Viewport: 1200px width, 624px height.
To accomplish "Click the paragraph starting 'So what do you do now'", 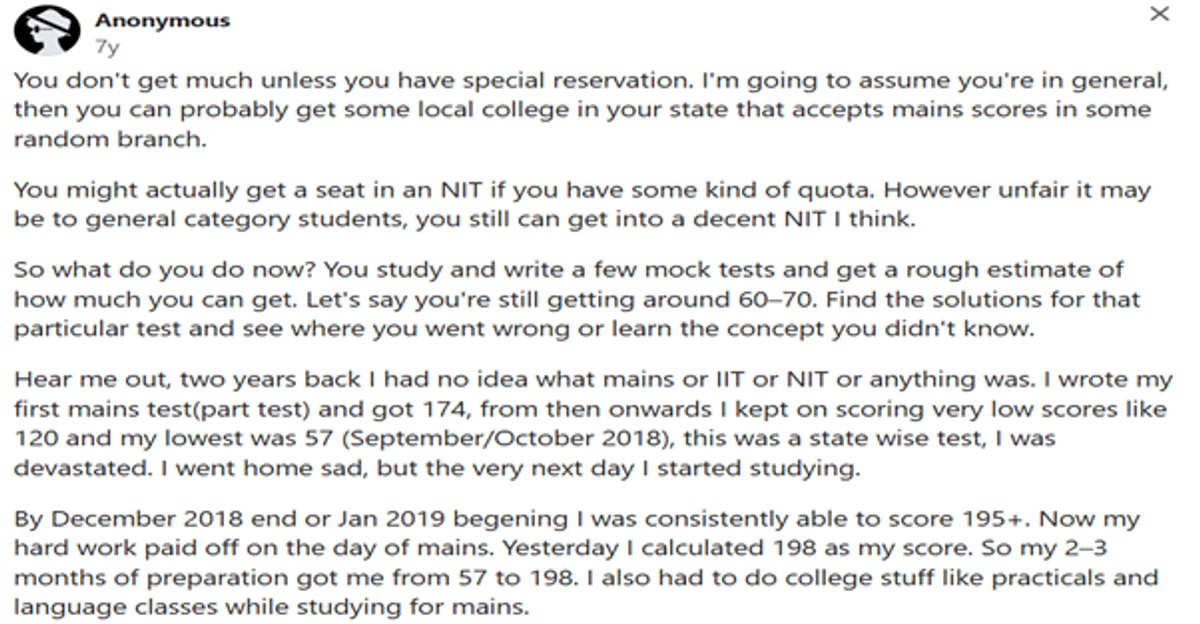I will [x=577, y=299].
